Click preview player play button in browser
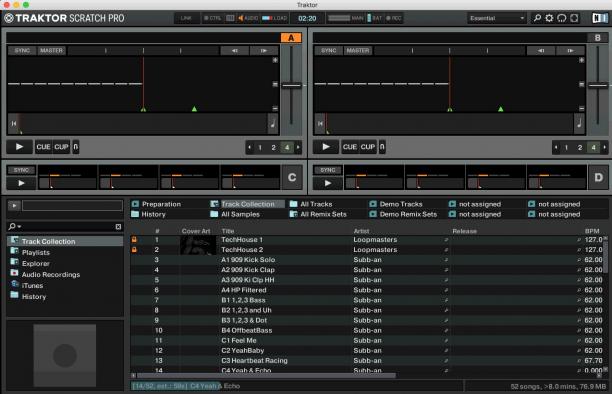612x394 pixels. (14, 205)
